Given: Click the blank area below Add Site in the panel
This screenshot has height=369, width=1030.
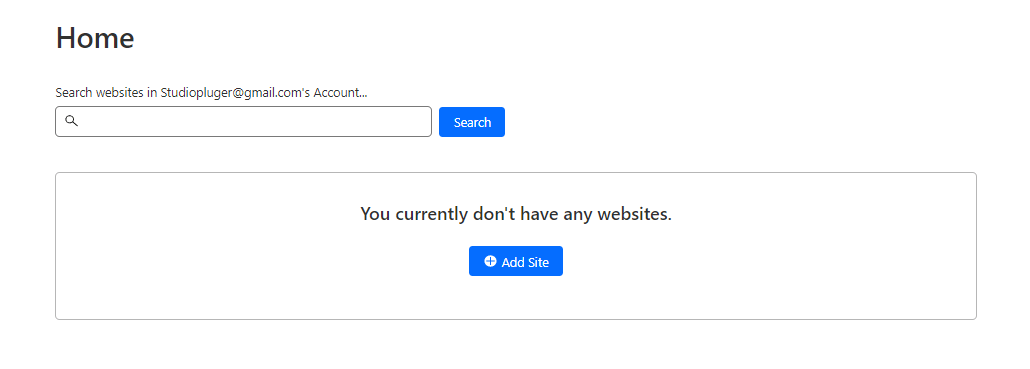Looking at the screenshot, I should click(x=516, y=297).
